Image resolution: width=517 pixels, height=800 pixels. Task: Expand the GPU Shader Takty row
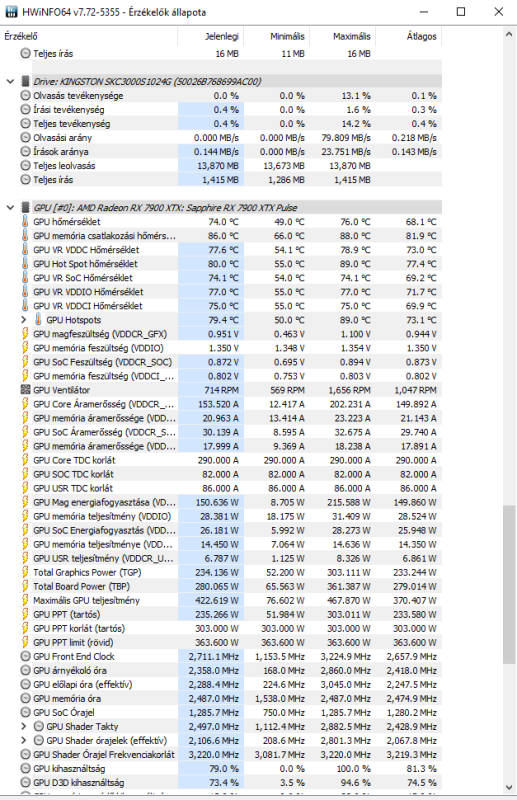coord(23,727)
